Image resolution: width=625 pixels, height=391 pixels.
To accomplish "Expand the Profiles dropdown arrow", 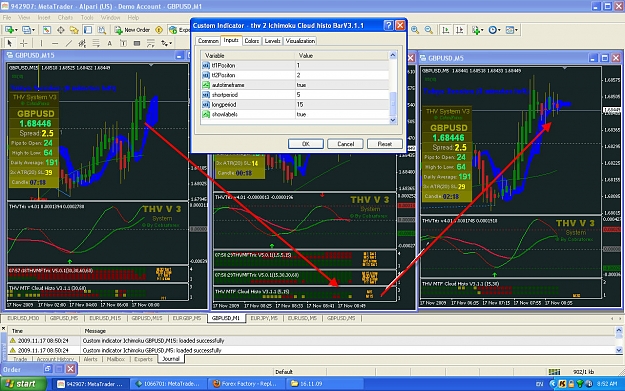I will 33,30.
